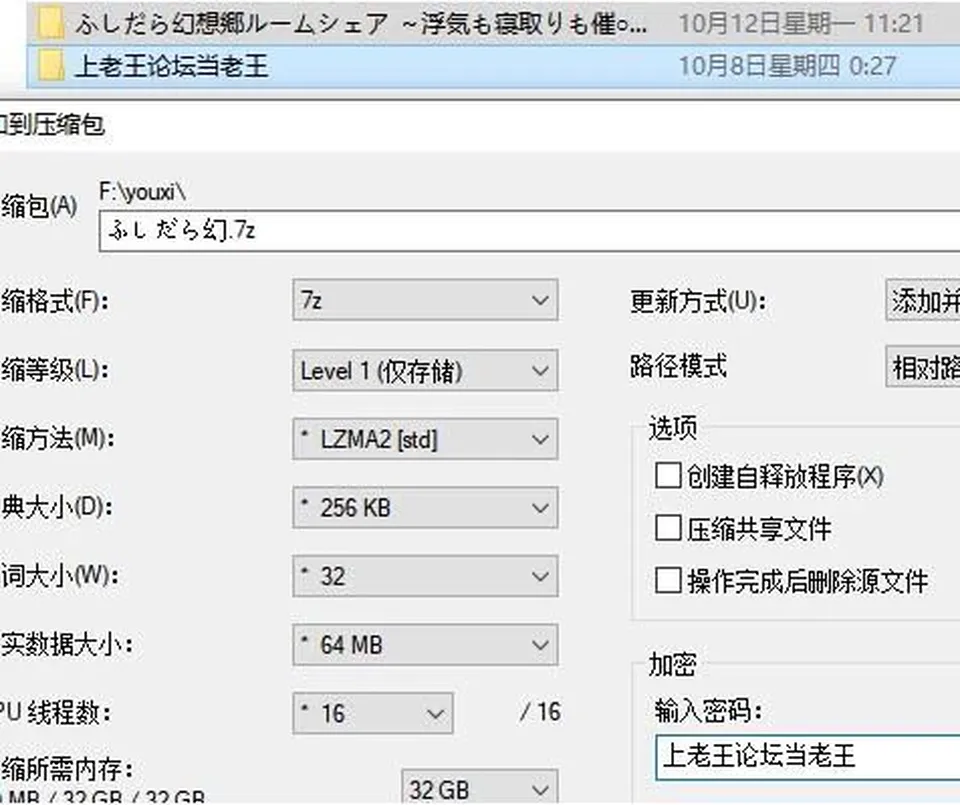Open compression level dropdown Level 1 (仅存储)

pos(425,370)
